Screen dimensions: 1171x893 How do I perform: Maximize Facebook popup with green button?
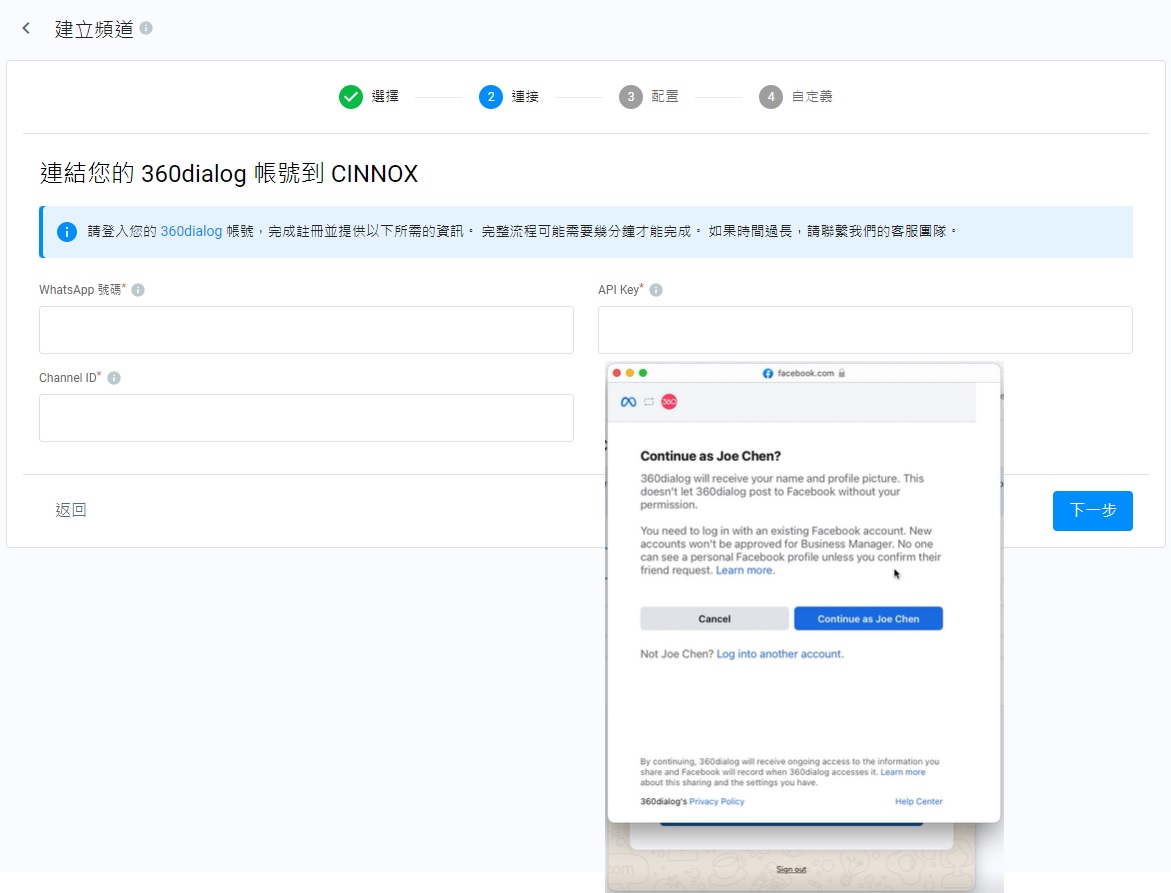click(643, 373)
